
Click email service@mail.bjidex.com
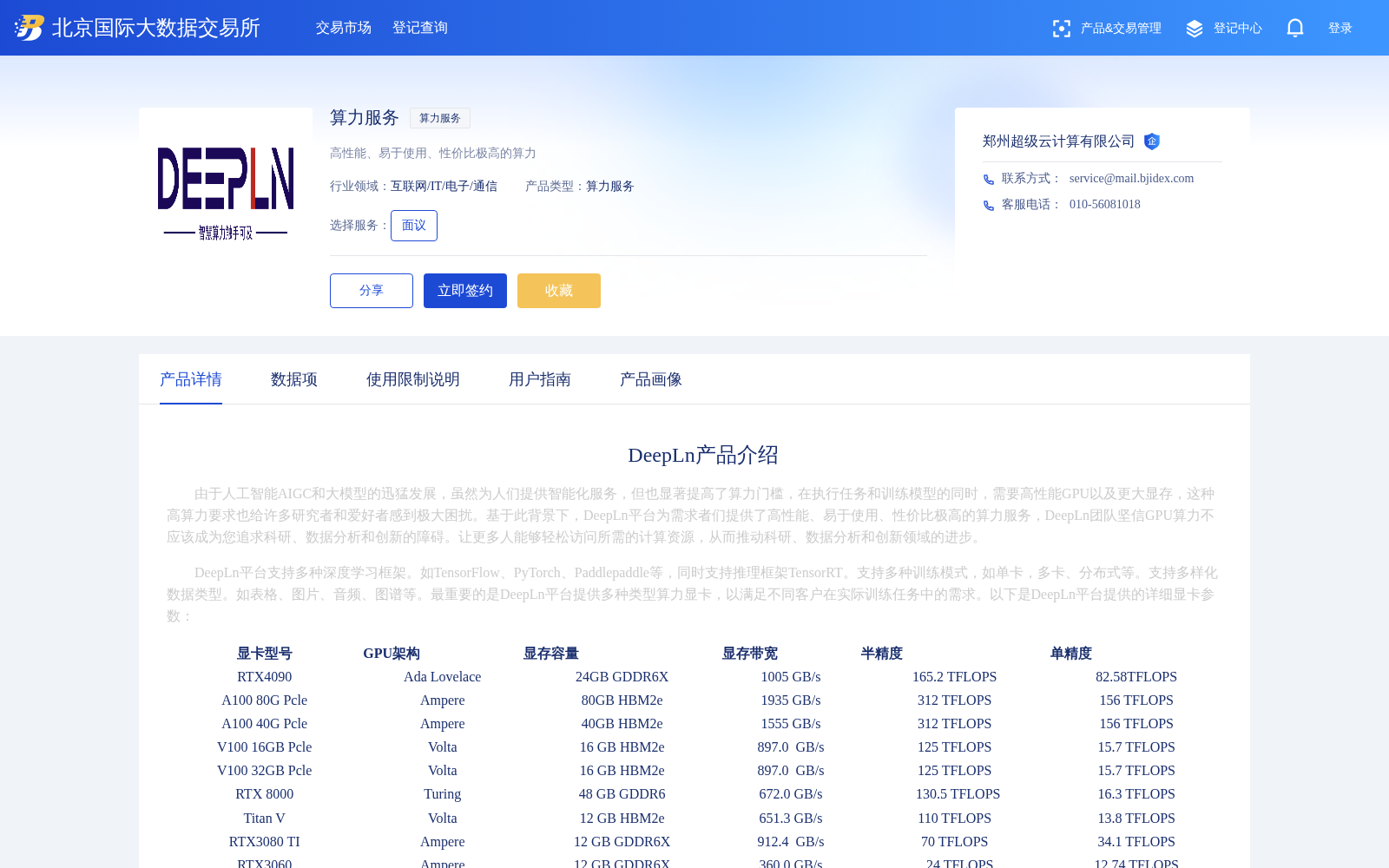[x=1132, y=179]
